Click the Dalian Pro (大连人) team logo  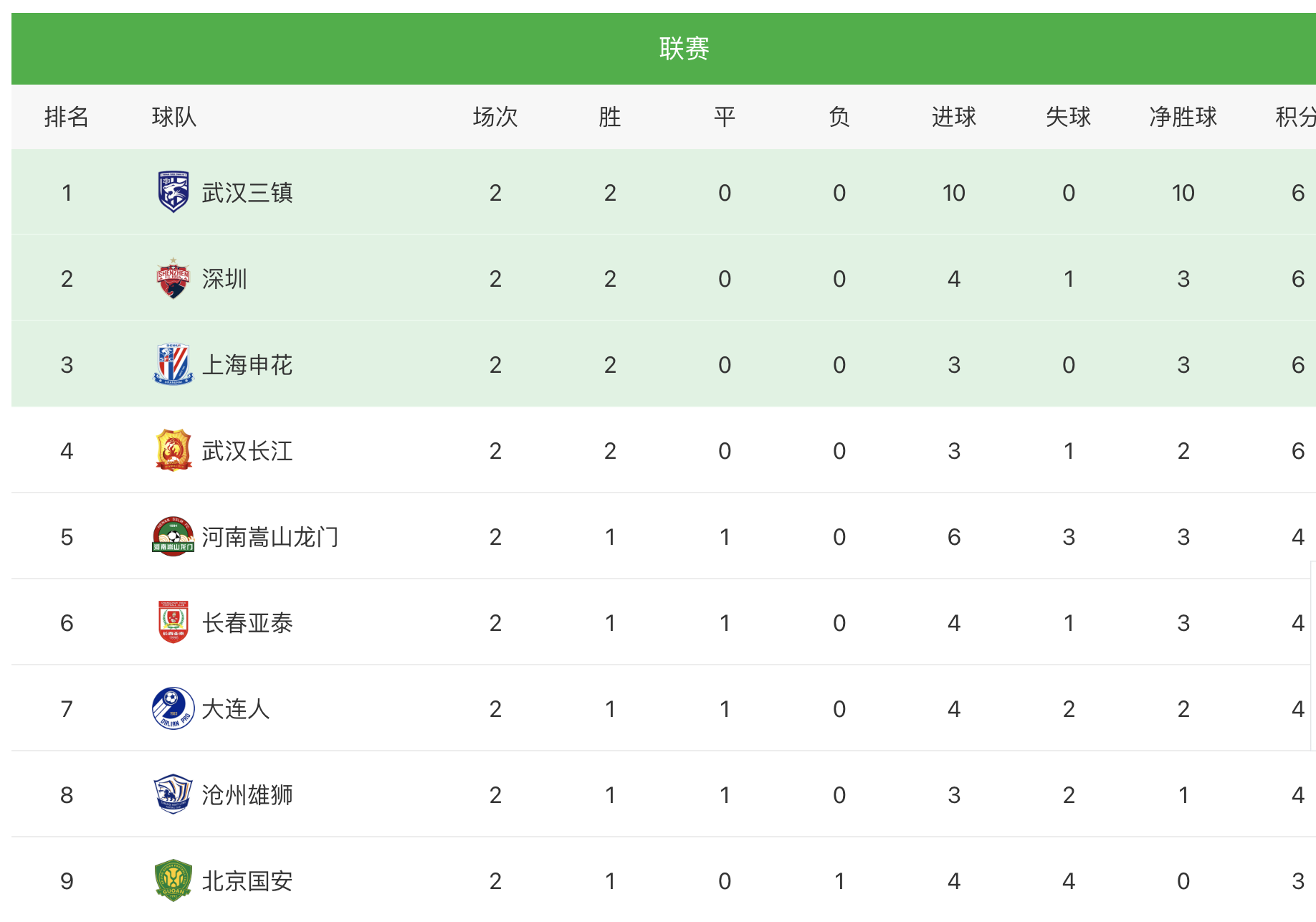pyautogui.click(x=173, y=708)
